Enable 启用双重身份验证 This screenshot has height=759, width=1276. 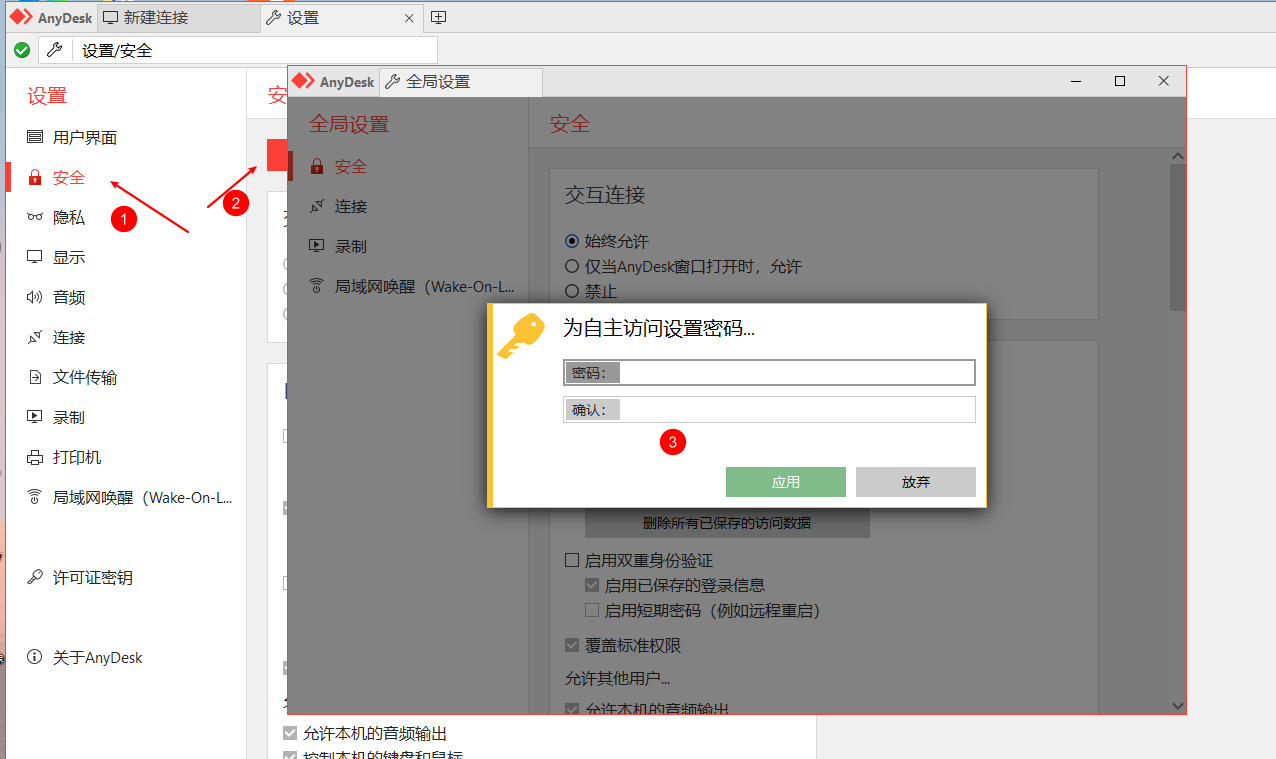click(x=572, y=560)
